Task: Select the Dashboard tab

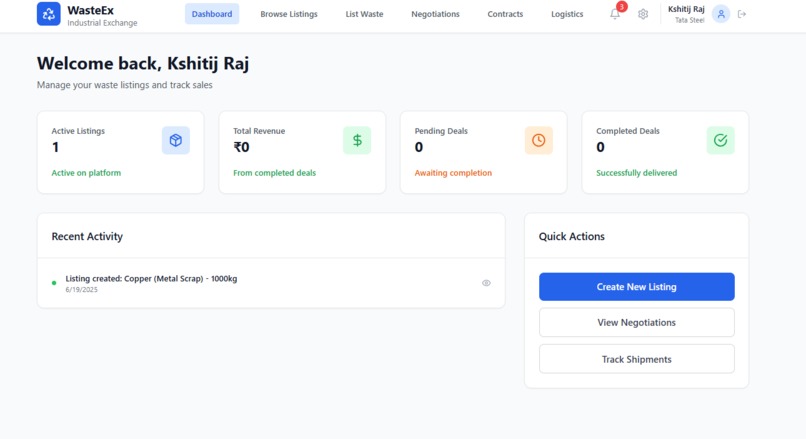Action: click(212, 14)
